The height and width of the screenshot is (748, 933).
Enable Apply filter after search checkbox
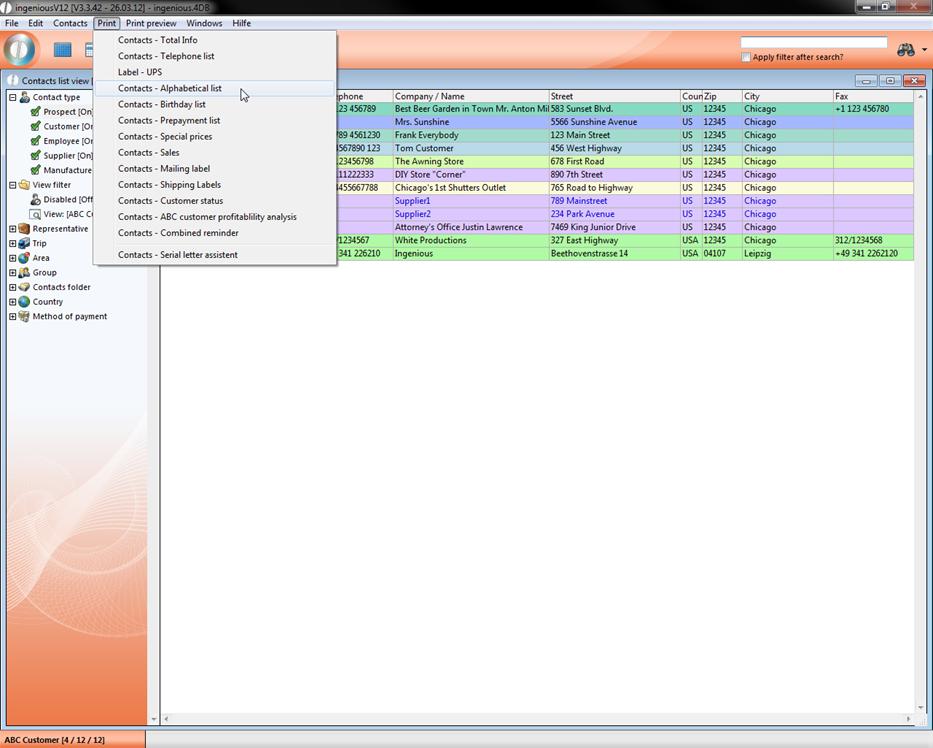pyautogui.click(x=746, y=58)
